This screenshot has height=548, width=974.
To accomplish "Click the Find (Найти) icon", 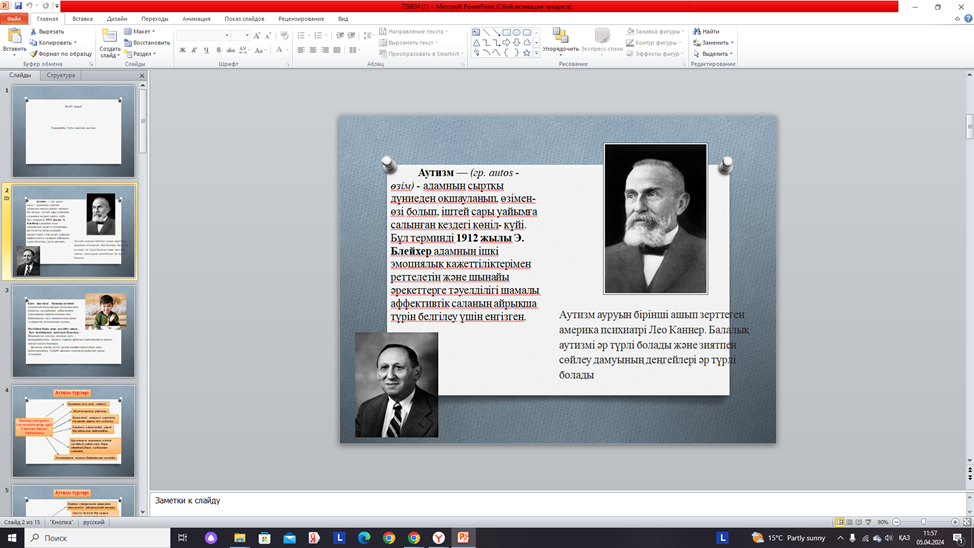I will click(x=709, y=32).
